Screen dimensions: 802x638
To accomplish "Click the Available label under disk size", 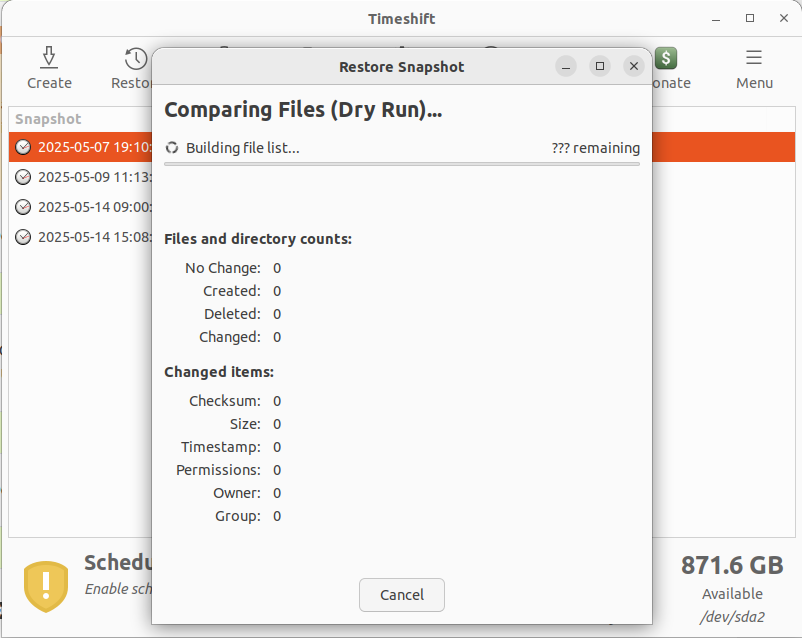I will [732, 594].
